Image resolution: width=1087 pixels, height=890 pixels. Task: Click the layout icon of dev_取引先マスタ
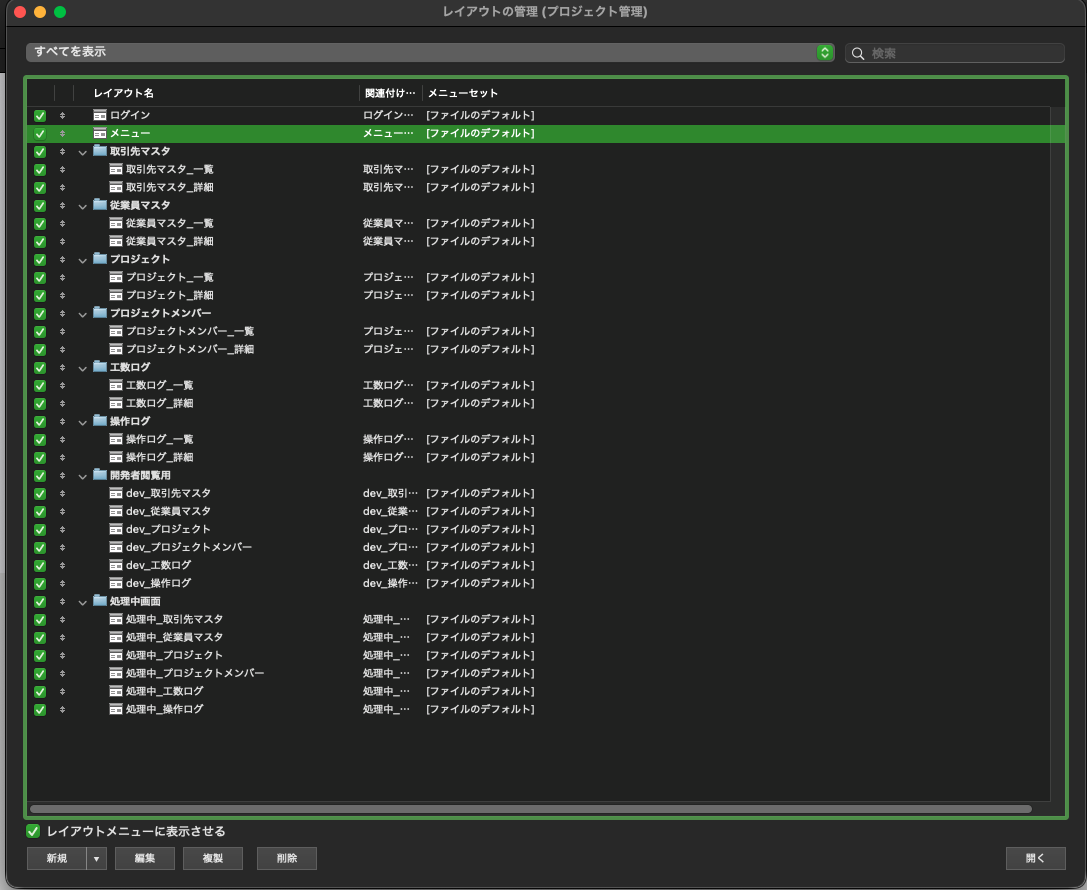pos(116,494)
